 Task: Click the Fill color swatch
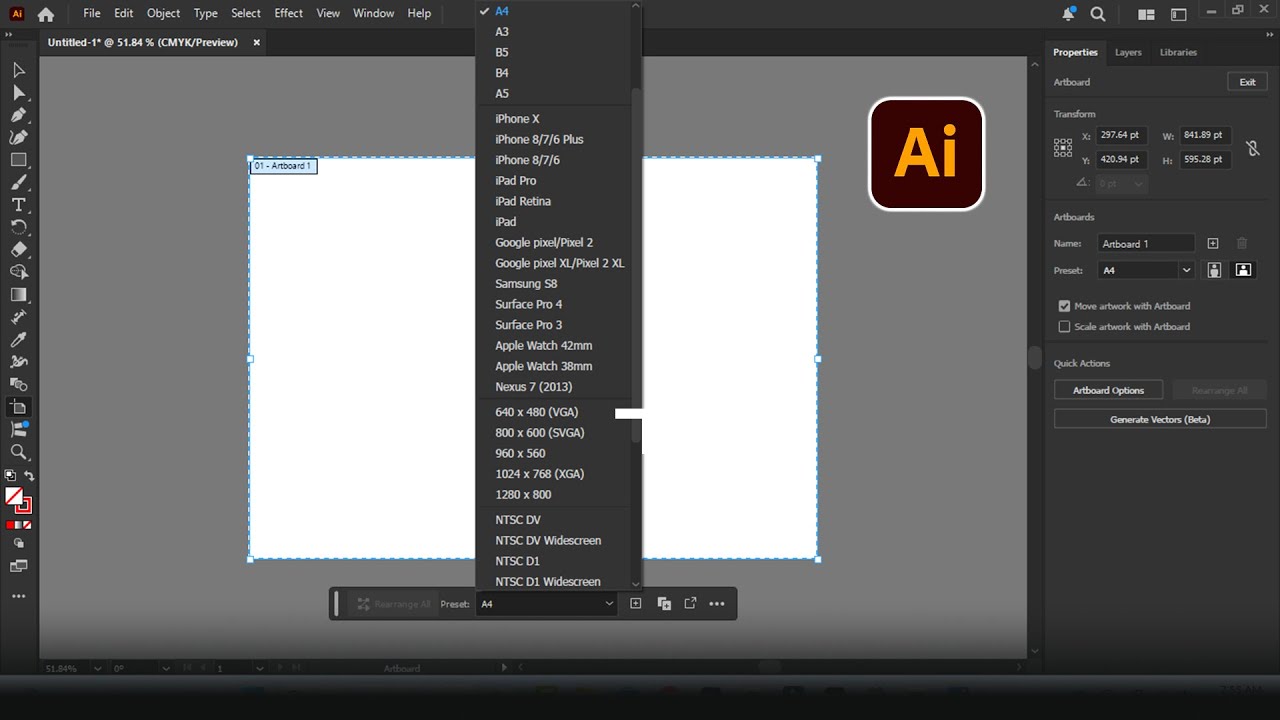pos(14,496)
